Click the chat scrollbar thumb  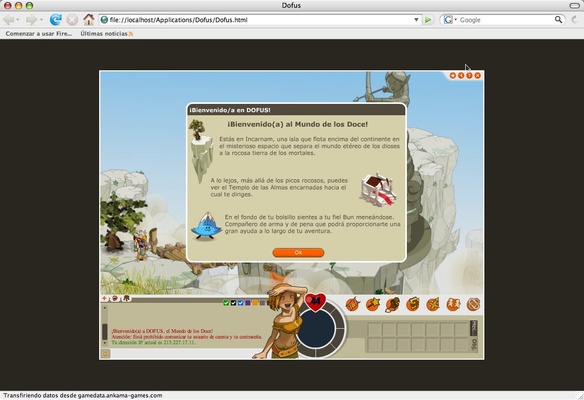tap(105, 331)
